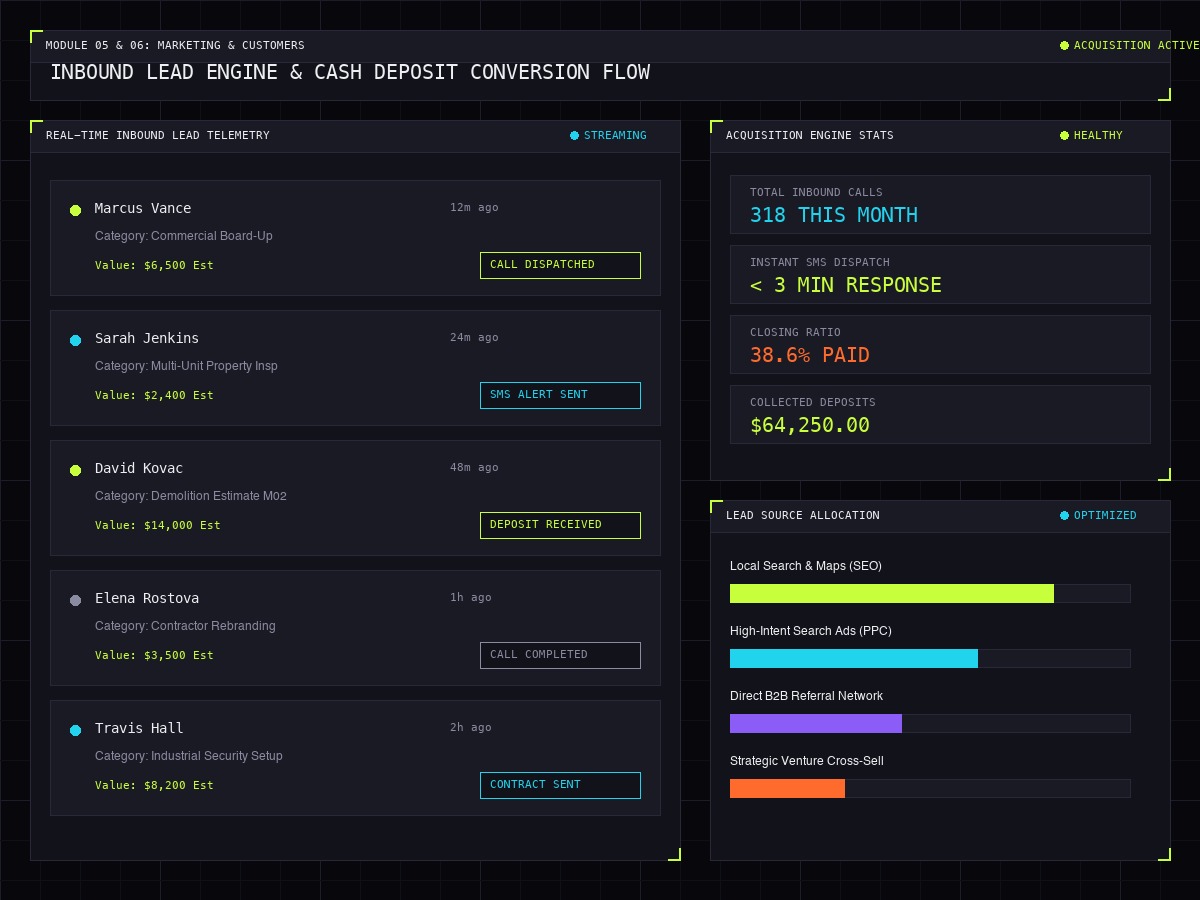Image resolution: width=1200 pixels, height=900 pixels.
Task: Click Category: Multi-Unit Property Insp text
Action: 186,366
